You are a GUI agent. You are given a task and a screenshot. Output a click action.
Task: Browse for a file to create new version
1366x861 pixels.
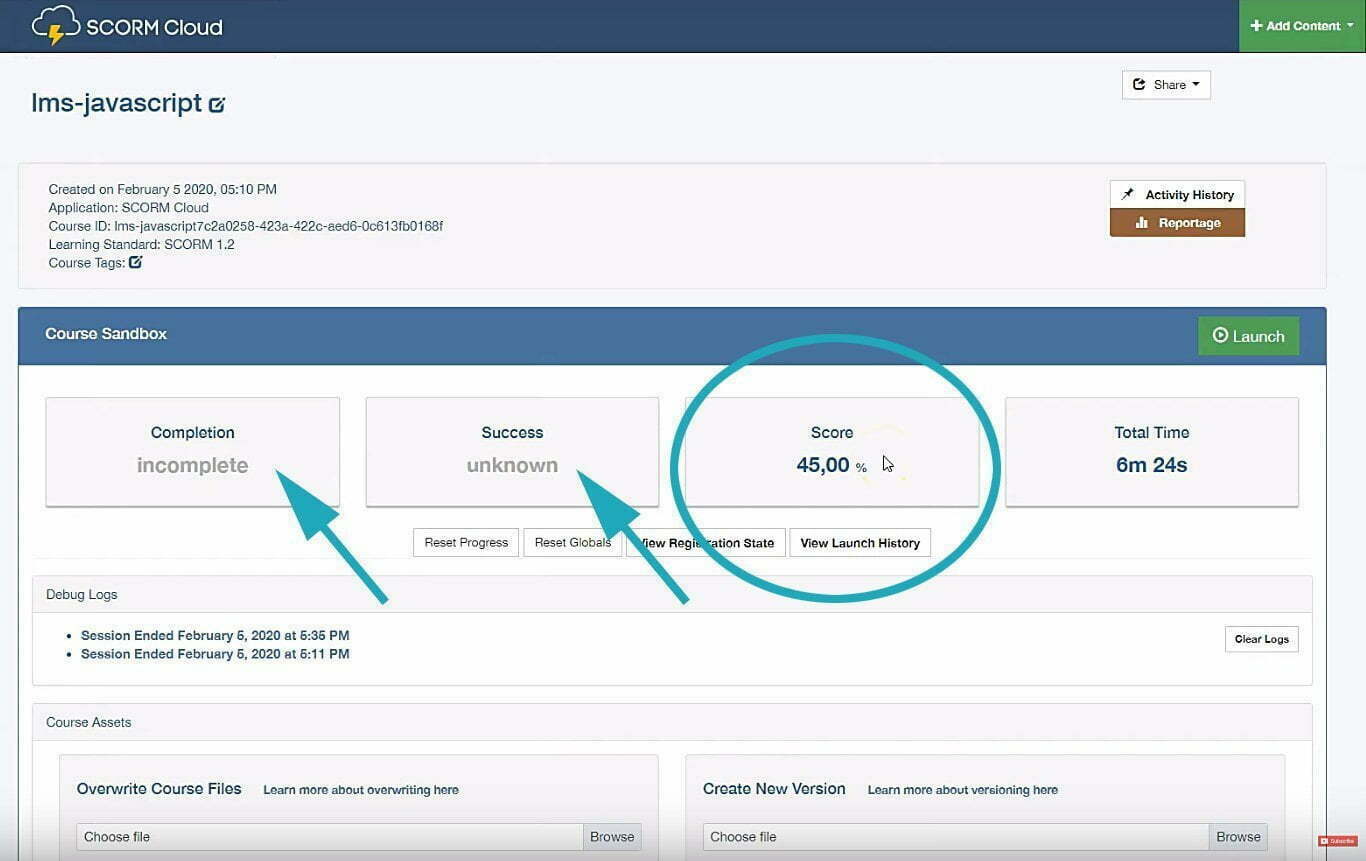[x=1238, y=837]
